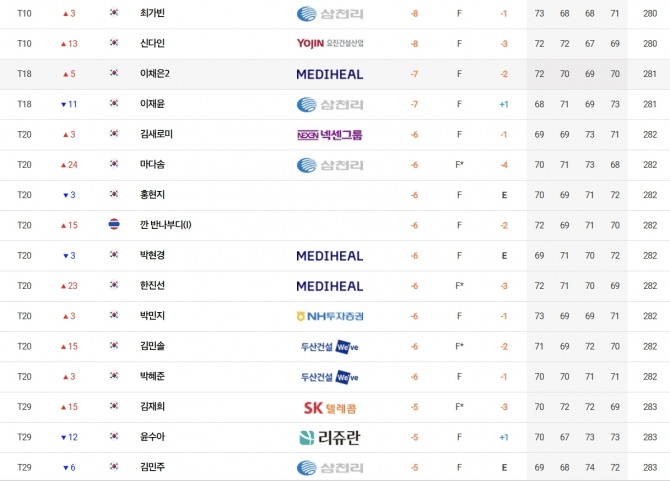
Task: Click the SK텔레콤 logo in 김재희's row
Action: point(330,407)
